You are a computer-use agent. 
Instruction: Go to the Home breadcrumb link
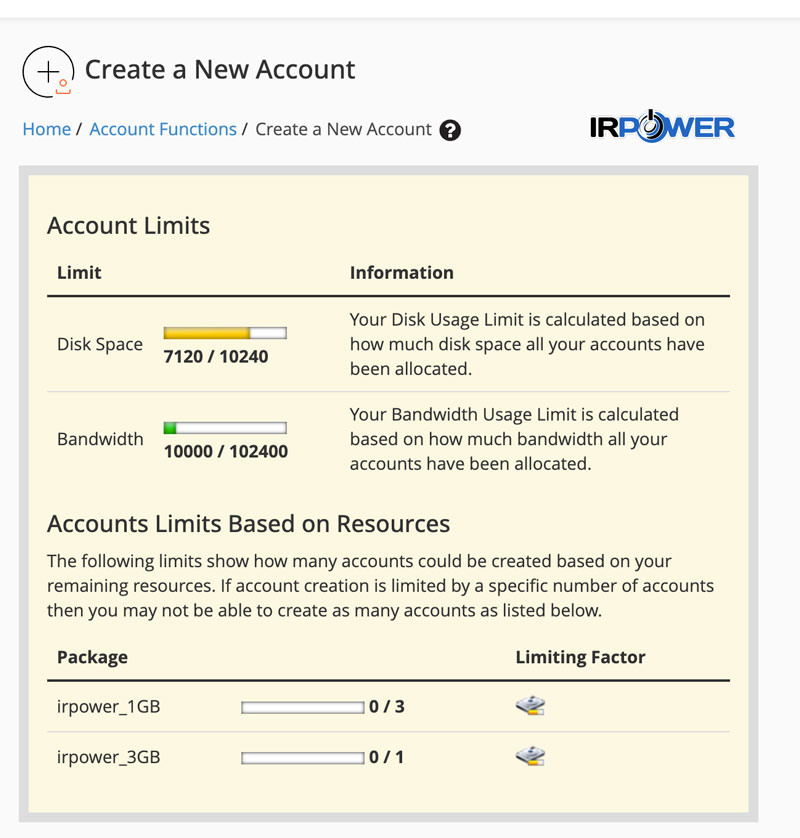coord(47,129)
